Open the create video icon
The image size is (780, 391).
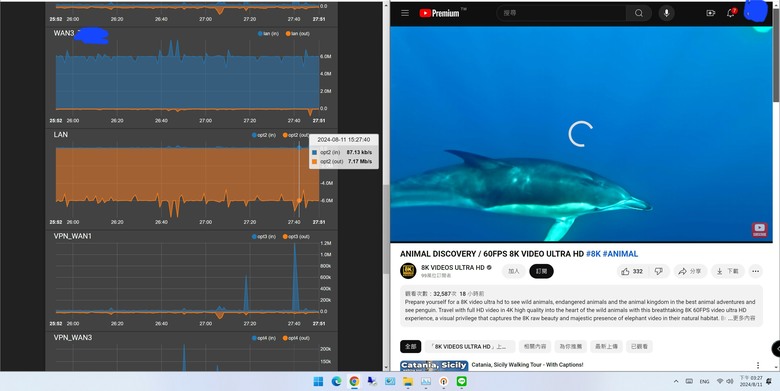click(x=710, y=13)
